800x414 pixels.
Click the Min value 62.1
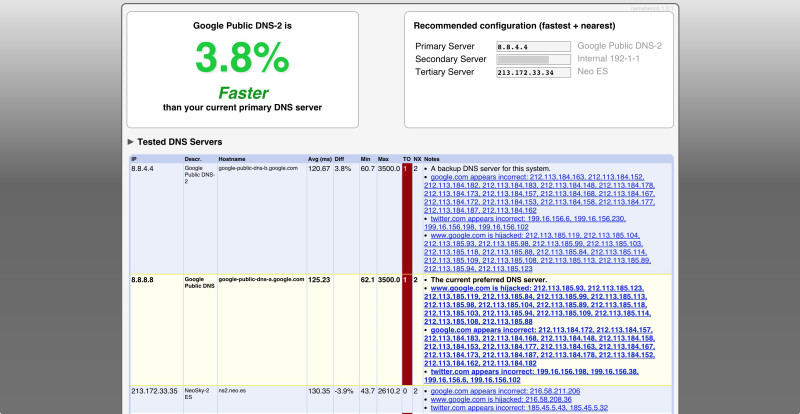pos(367,280)
